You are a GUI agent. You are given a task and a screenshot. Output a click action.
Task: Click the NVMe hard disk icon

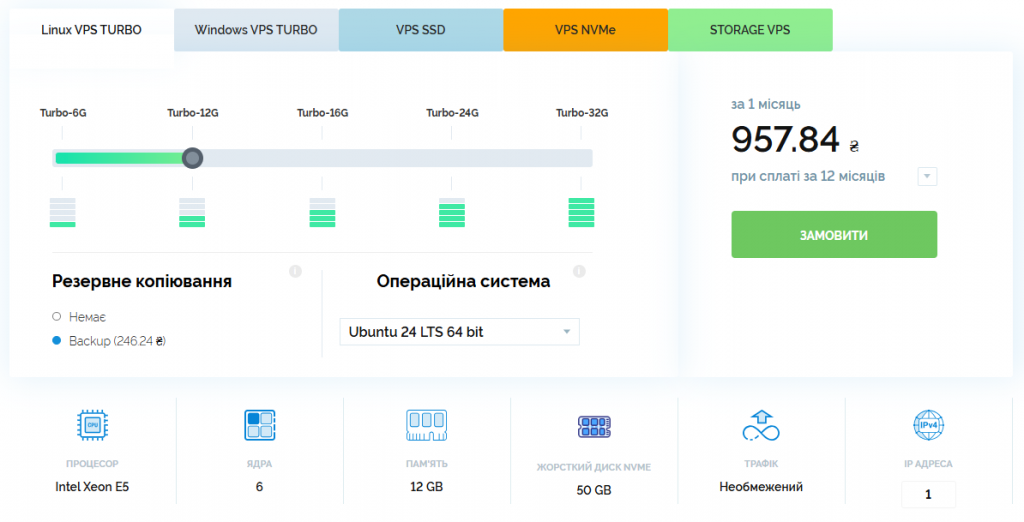[594, 427]
